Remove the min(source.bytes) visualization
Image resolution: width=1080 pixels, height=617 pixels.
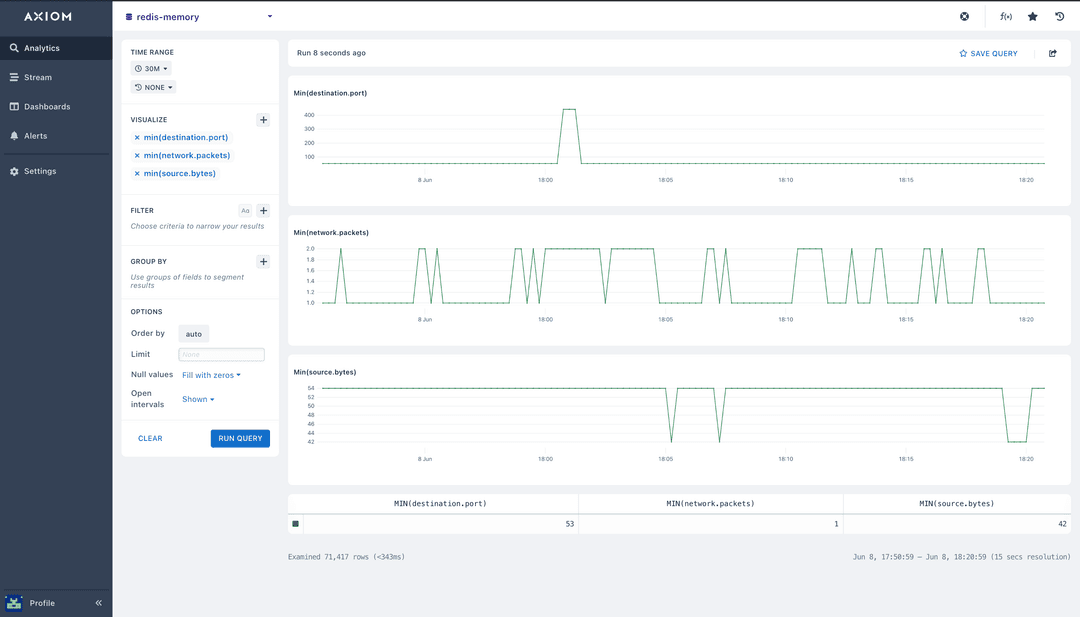click(x=136, y=173)
